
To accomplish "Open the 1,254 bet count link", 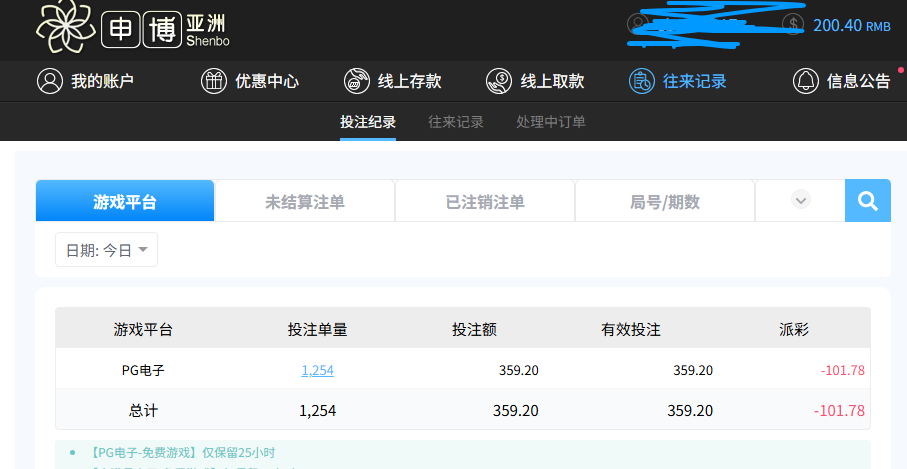I will [317, 370].
